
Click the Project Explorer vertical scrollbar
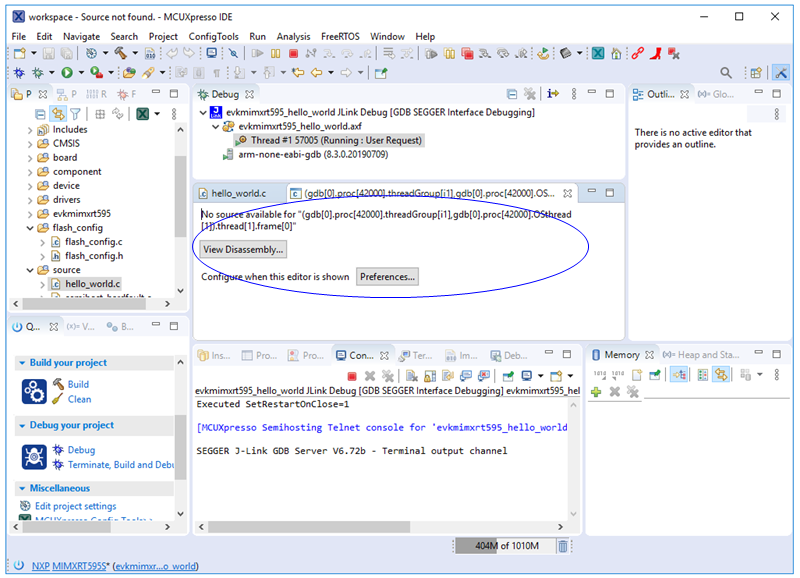click(x=180, y=196)
